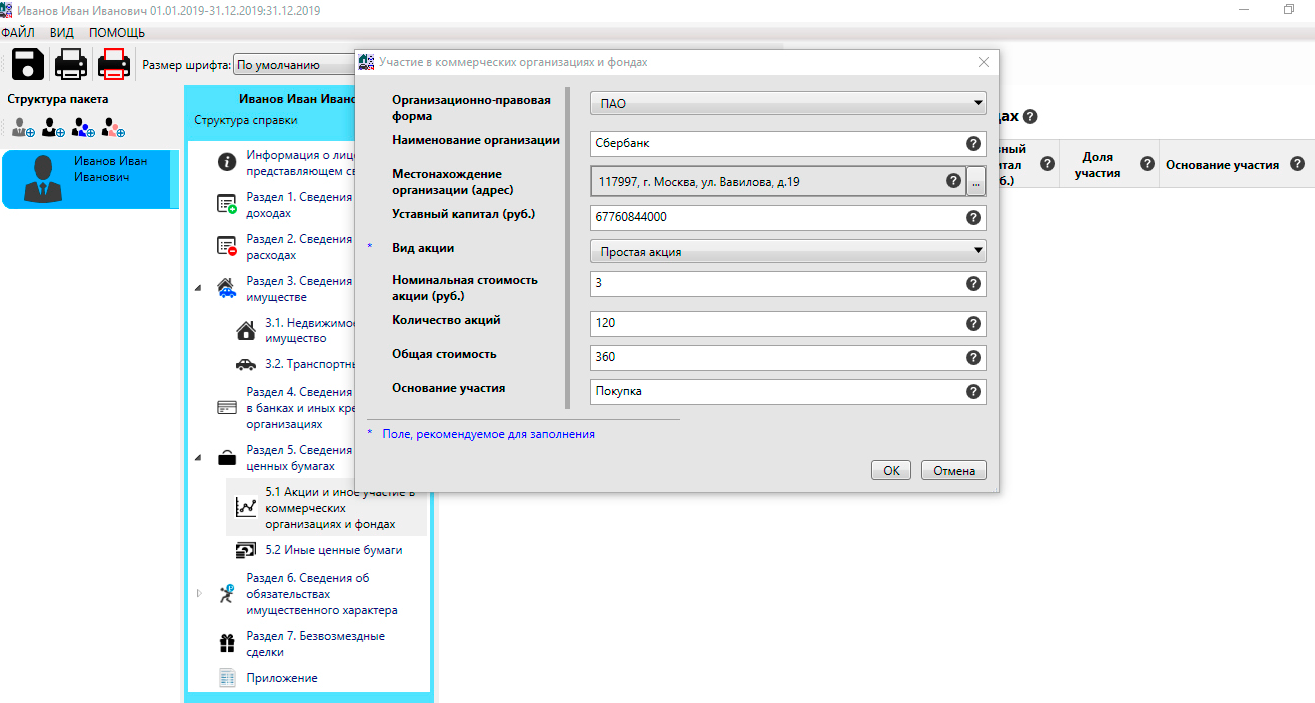
Task: Open the ПОМОЩЬ menu
Action: (117, 33)
